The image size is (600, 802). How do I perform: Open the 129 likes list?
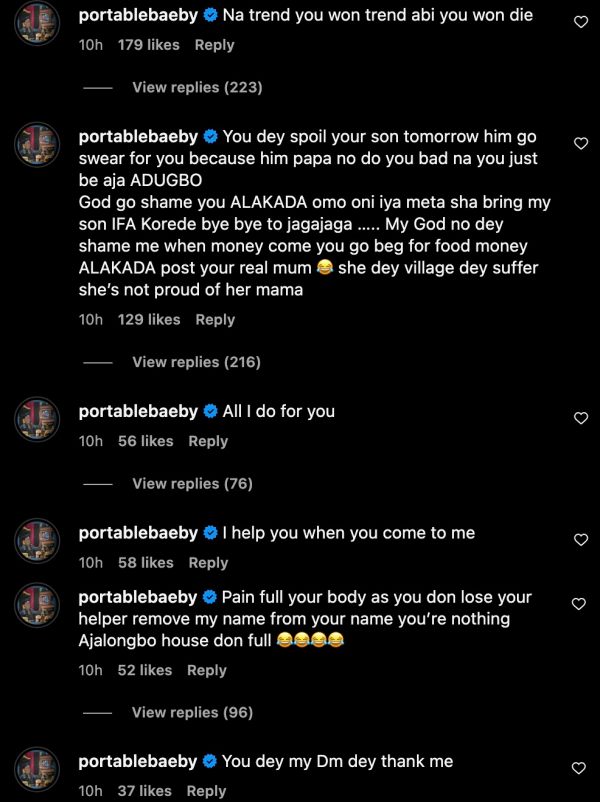coord(149,319)
